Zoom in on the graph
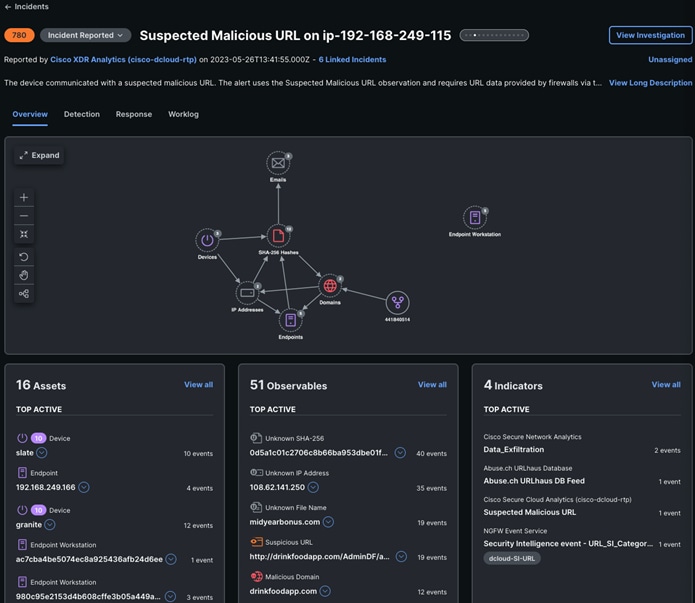Screen dimensions: 695x603 24,197
